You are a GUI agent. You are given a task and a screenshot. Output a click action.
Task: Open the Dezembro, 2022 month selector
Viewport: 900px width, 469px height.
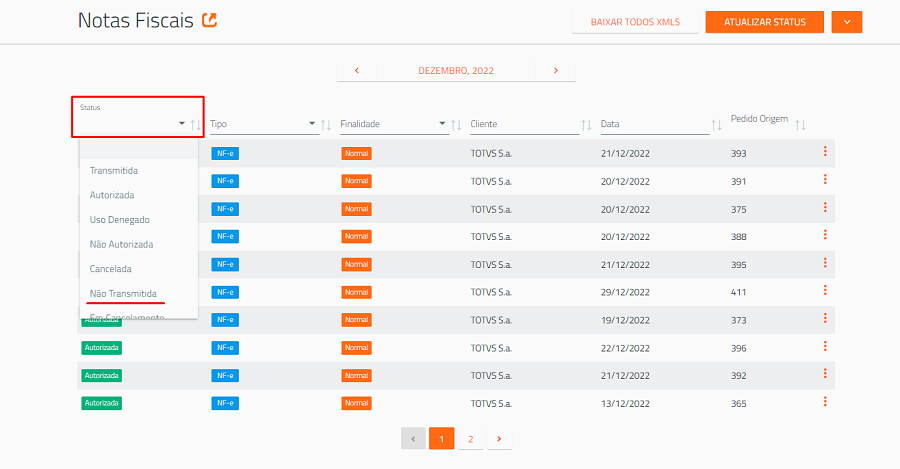(456, 70)
